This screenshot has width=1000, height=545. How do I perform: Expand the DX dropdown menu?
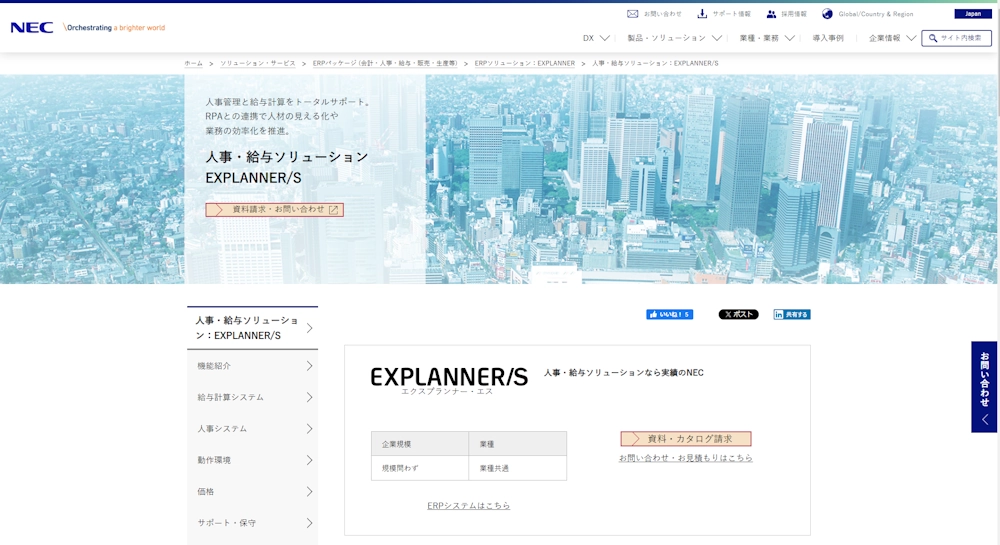click(596, 38)
